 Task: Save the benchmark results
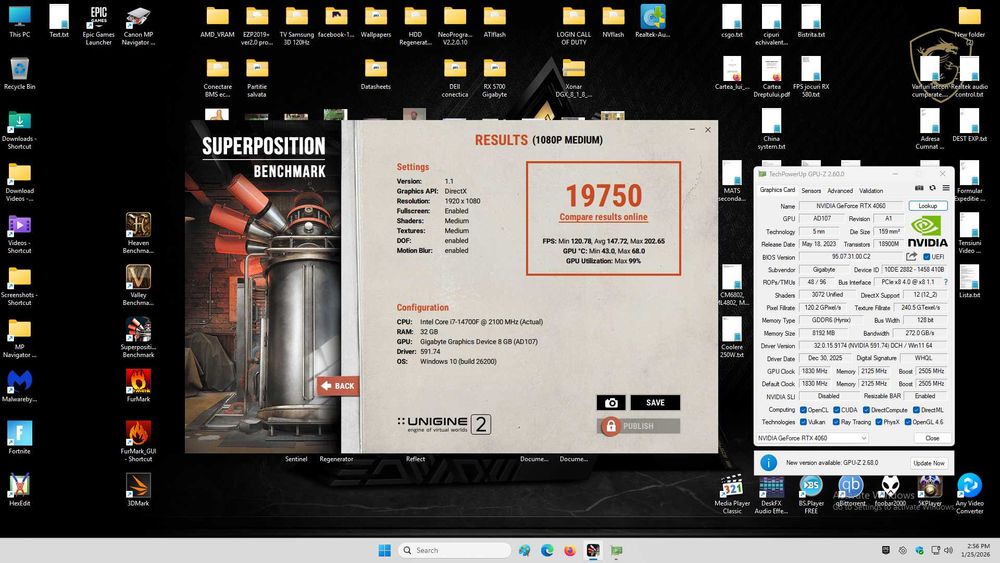655,402
